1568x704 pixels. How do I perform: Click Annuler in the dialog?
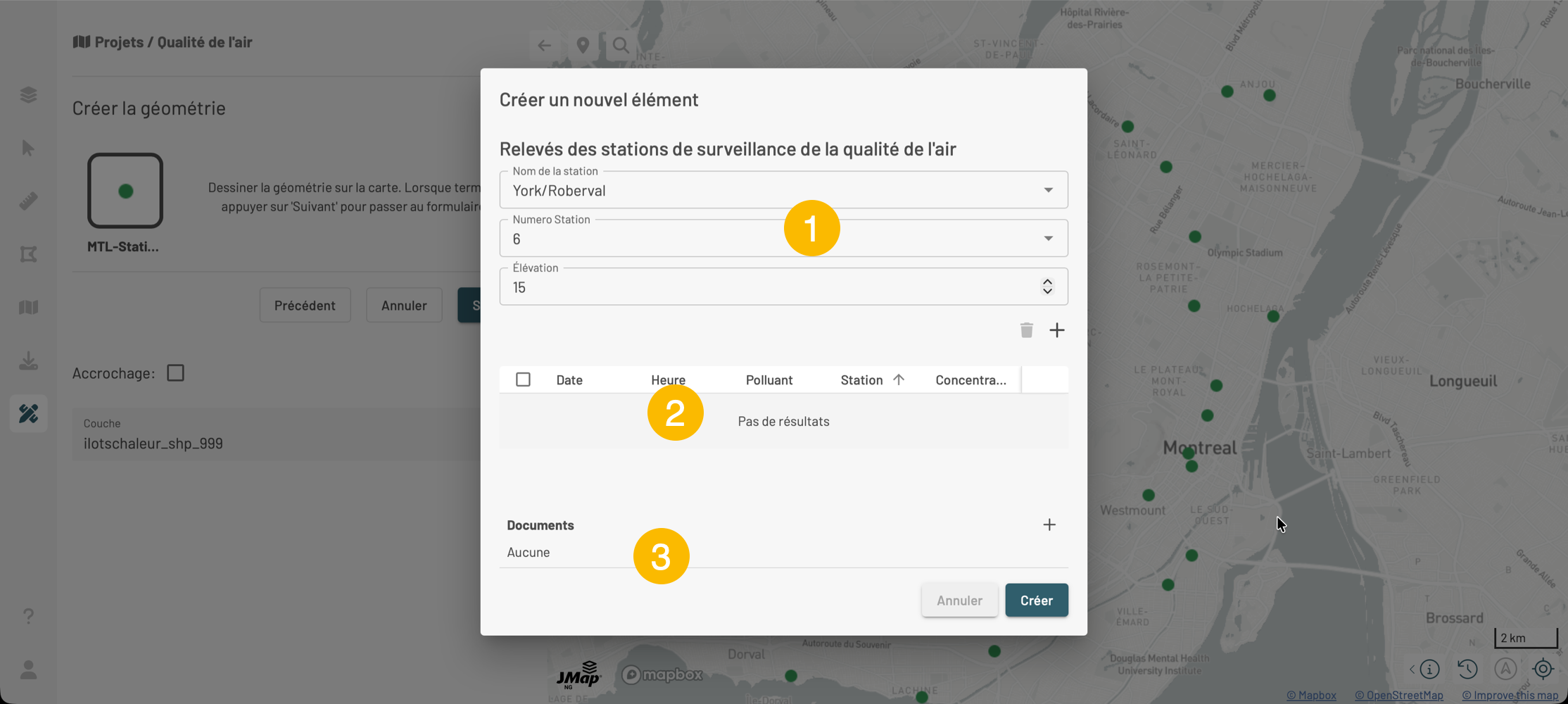point(959,601)
